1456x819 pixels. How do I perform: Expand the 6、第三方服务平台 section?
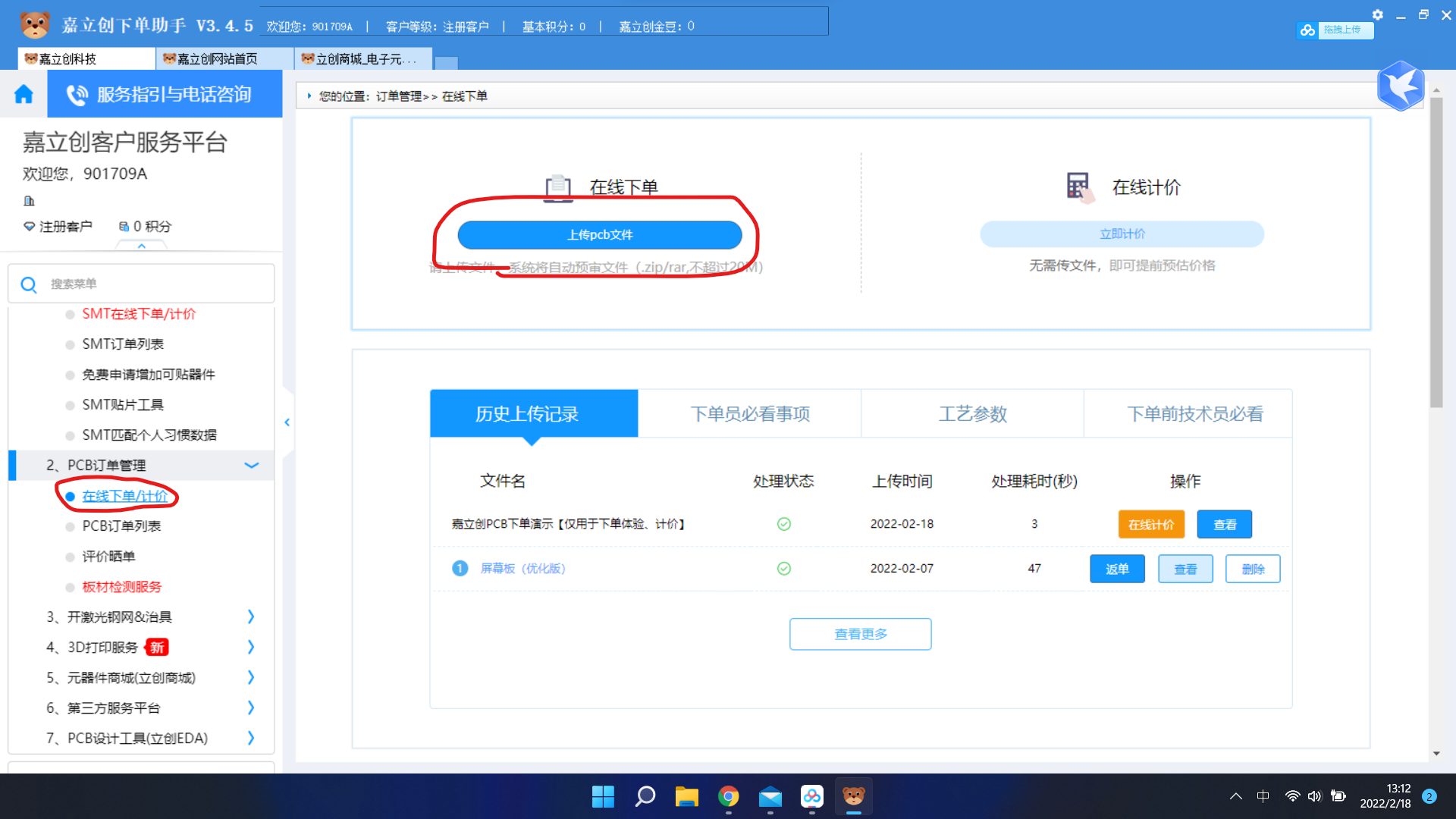(x=251, y=708)
